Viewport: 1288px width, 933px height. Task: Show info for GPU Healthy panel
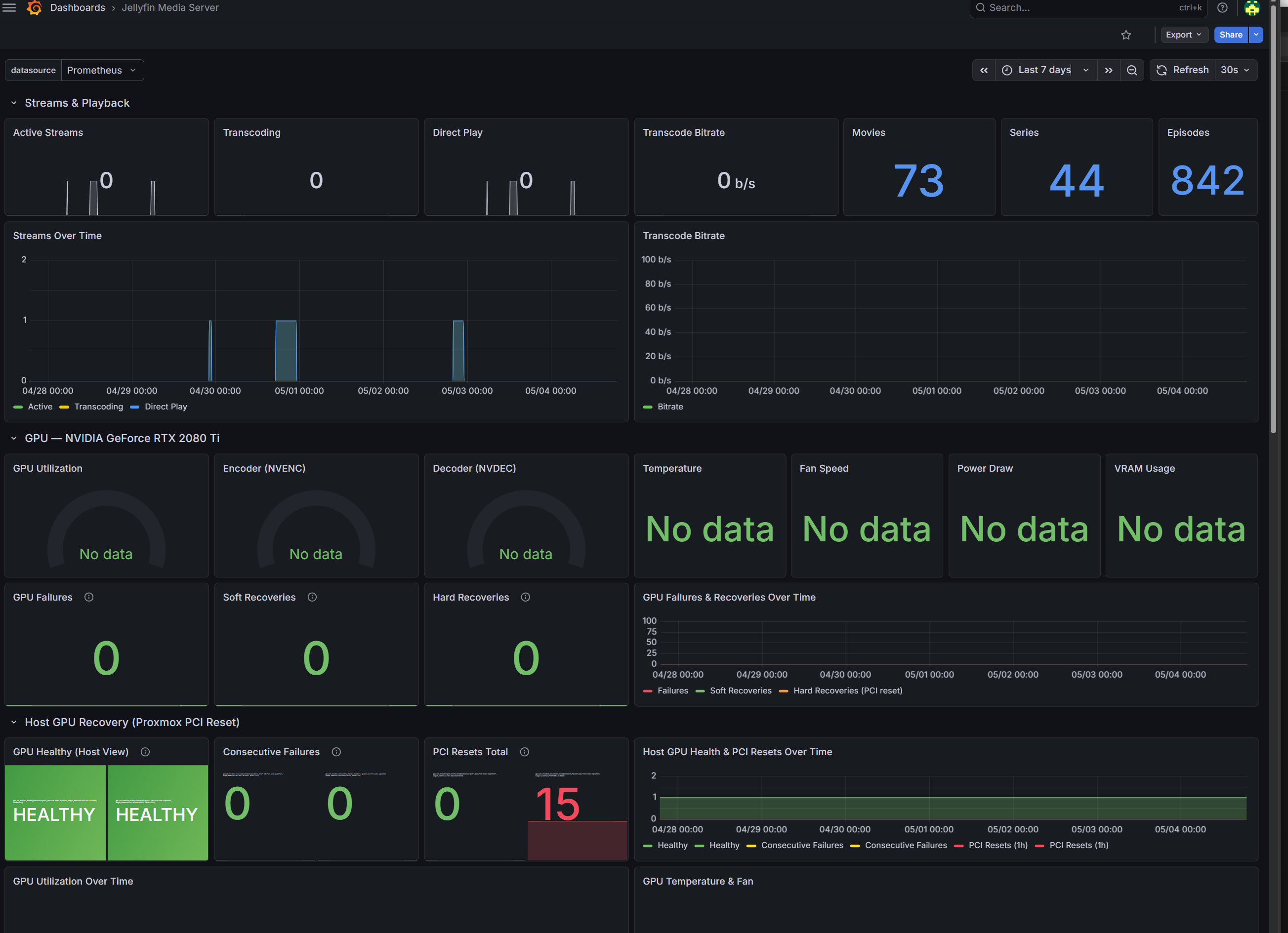coord(145,752)
